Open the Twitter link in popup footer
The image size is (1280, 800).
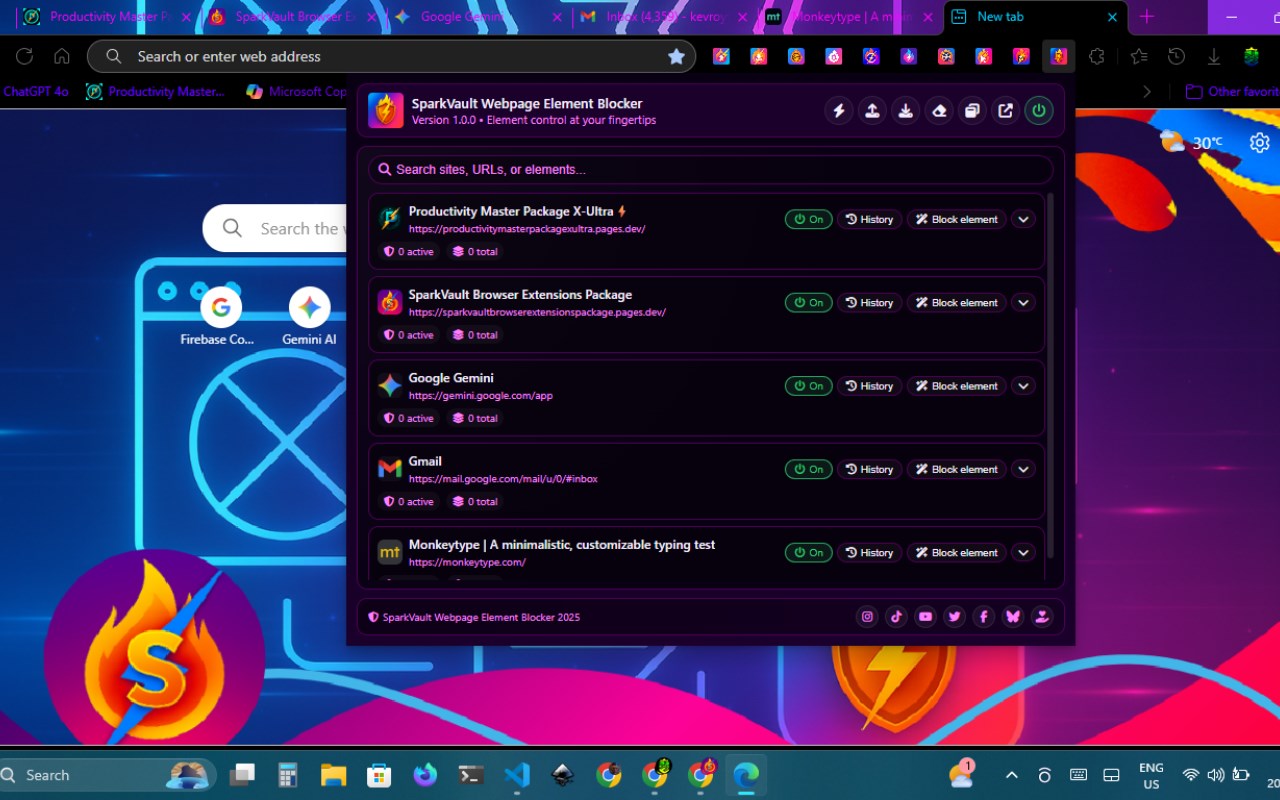(954, 617)
